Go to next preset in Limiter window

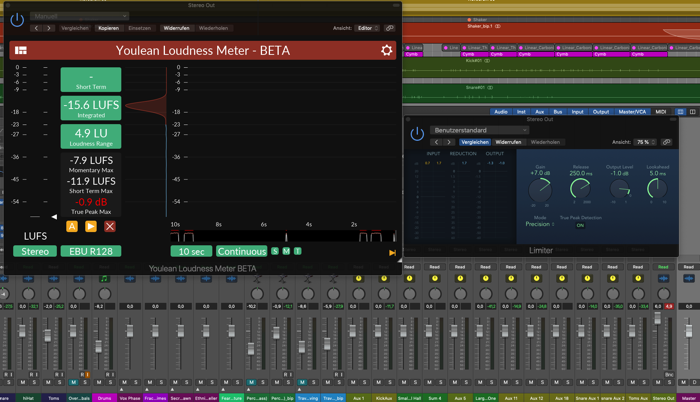(x=449, y=142)
